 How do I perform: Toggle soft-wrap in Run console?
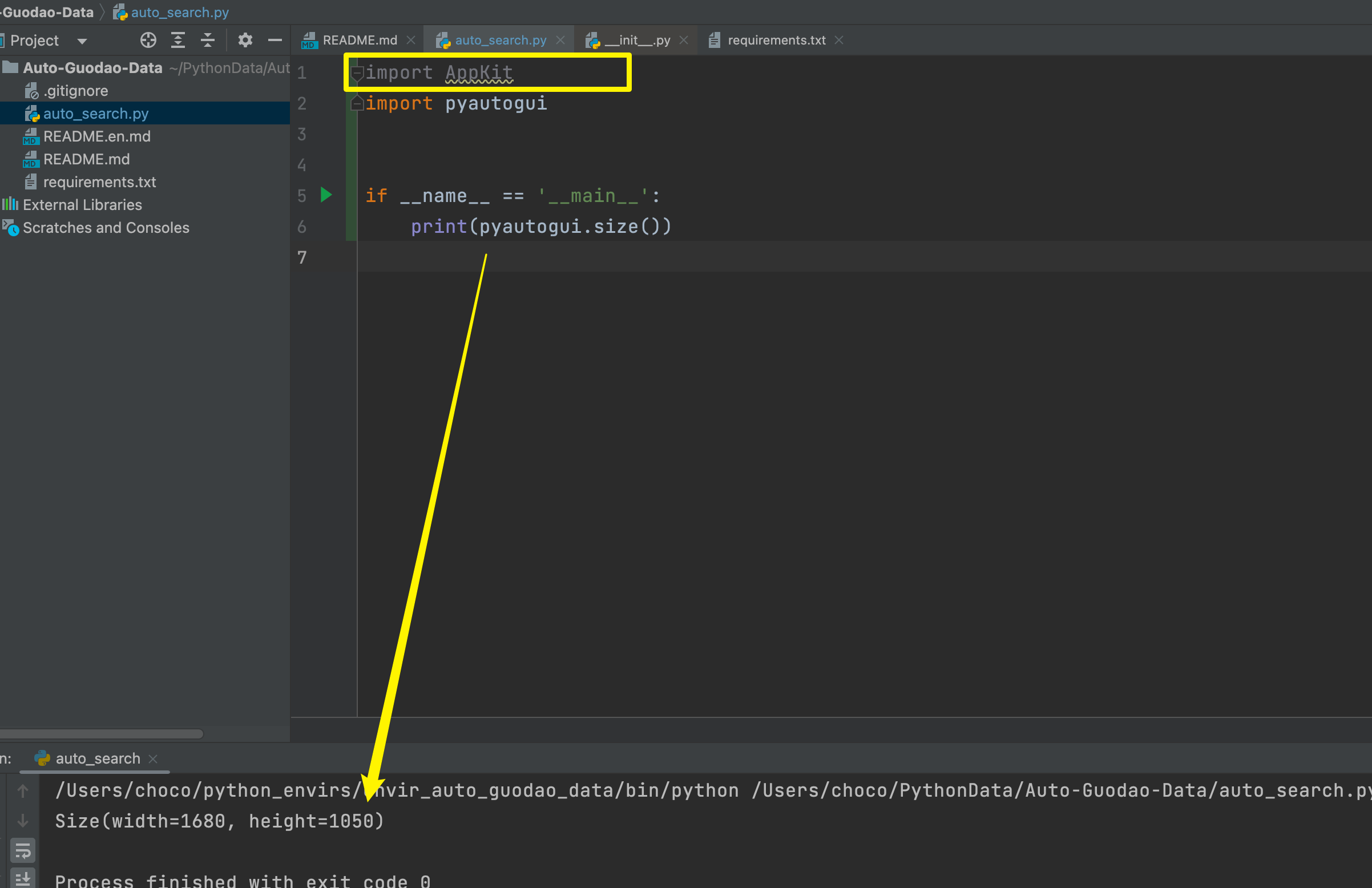(22, 850)
